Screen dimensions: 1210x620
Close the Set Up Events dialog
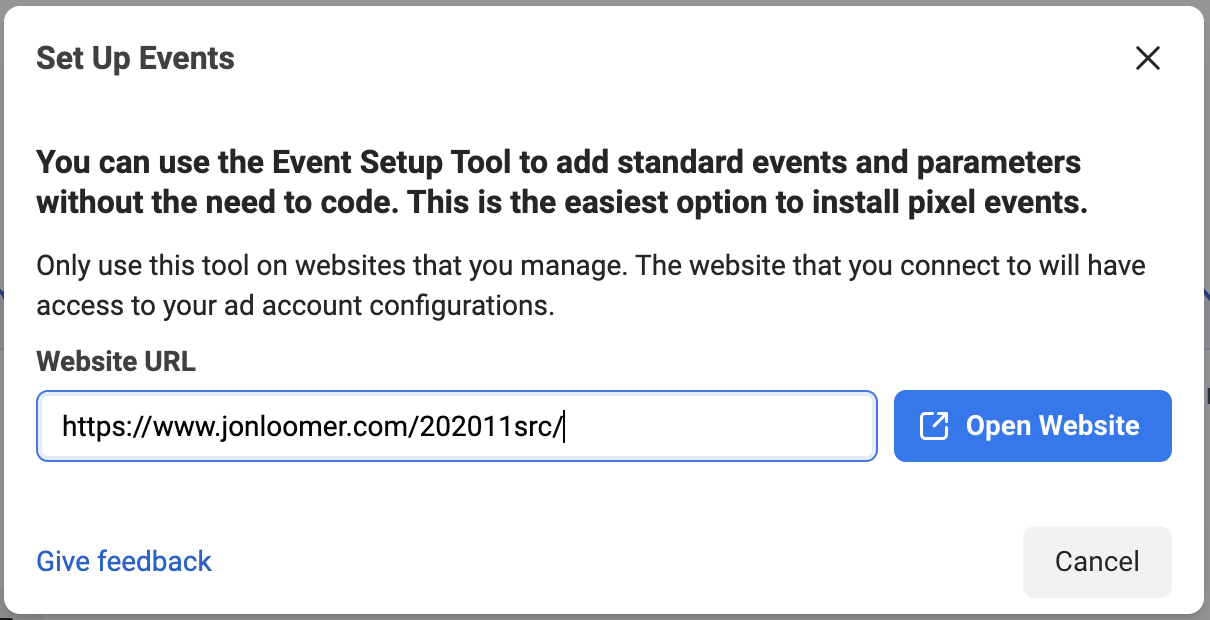pyautogui.click(x=1148, y=59)
